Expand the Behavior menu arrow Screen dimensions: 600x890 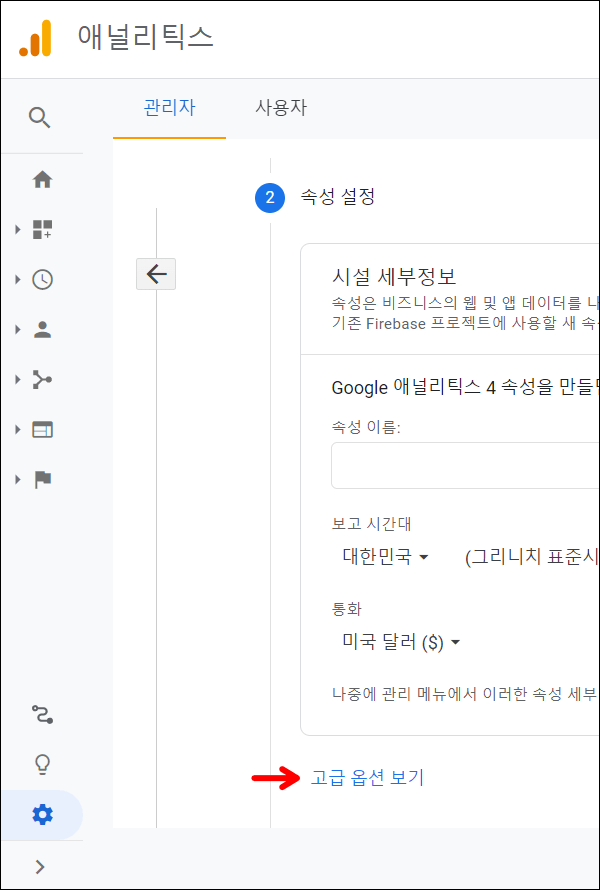tap(18, 430)
